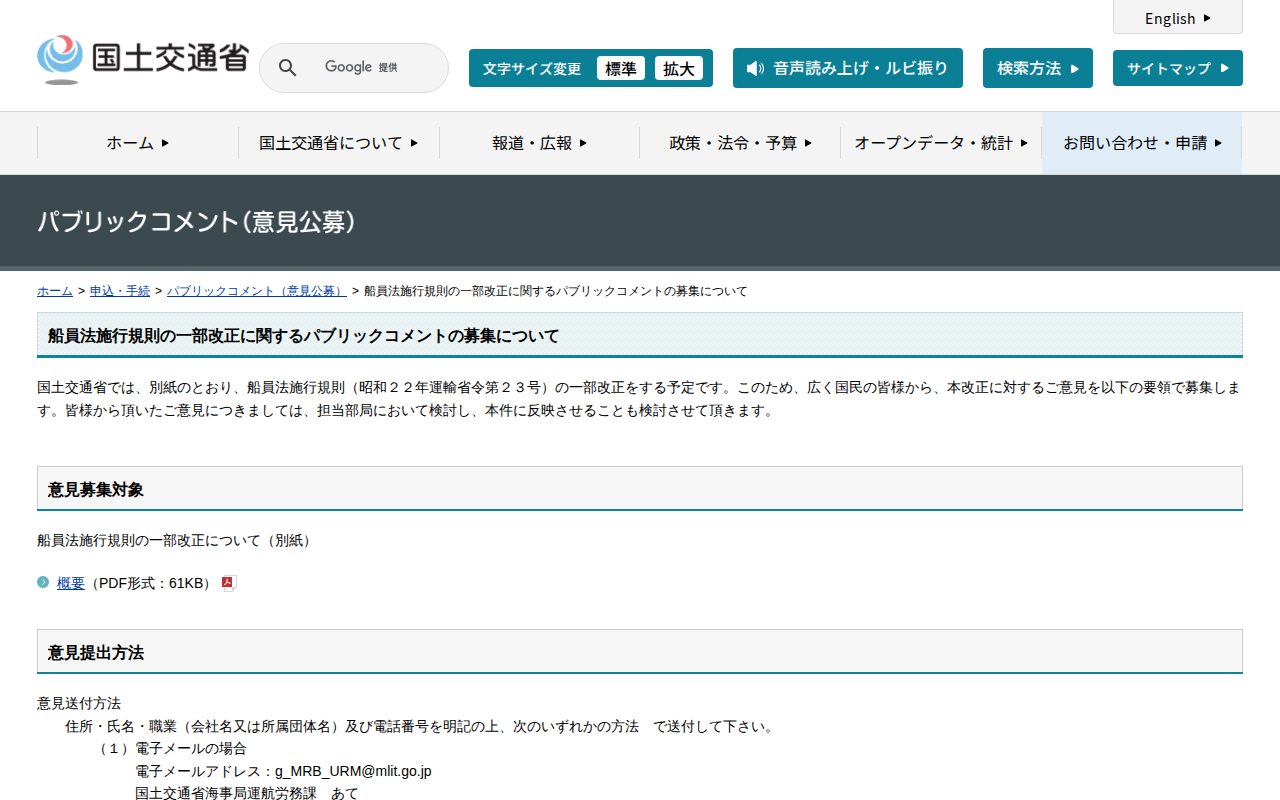Click the PDF icon beside the 概要 link
The width and height of the screenshot is (1280, 800).
tap(228, 582)
